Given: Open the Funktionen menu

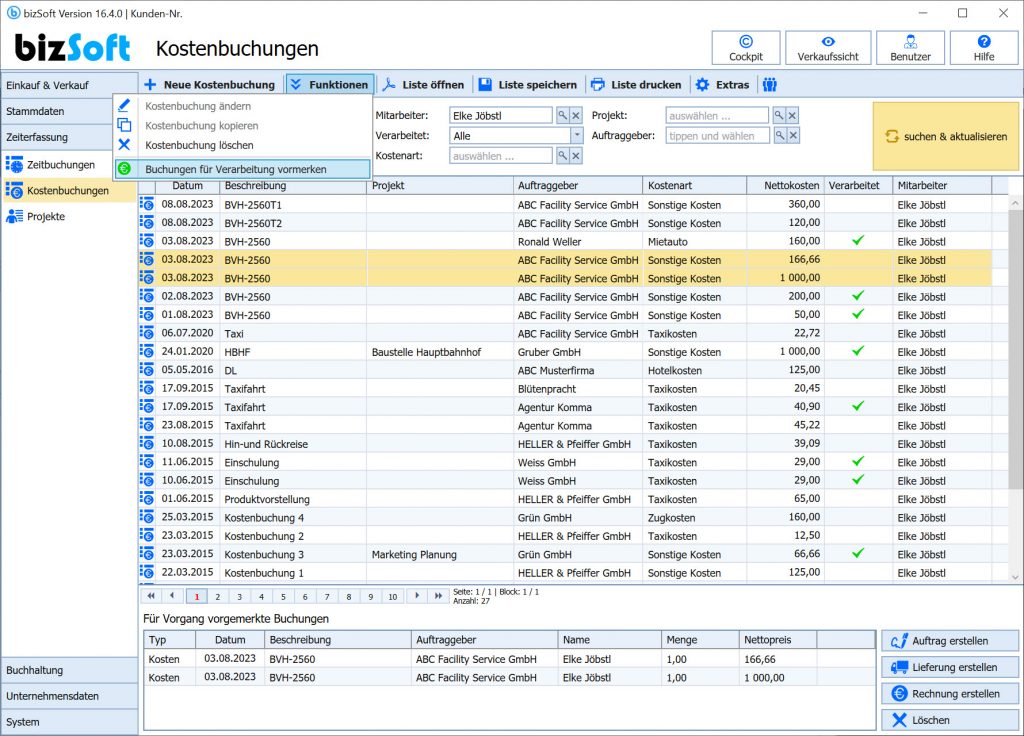Looking at the screenshot, I should click(330, 85).
